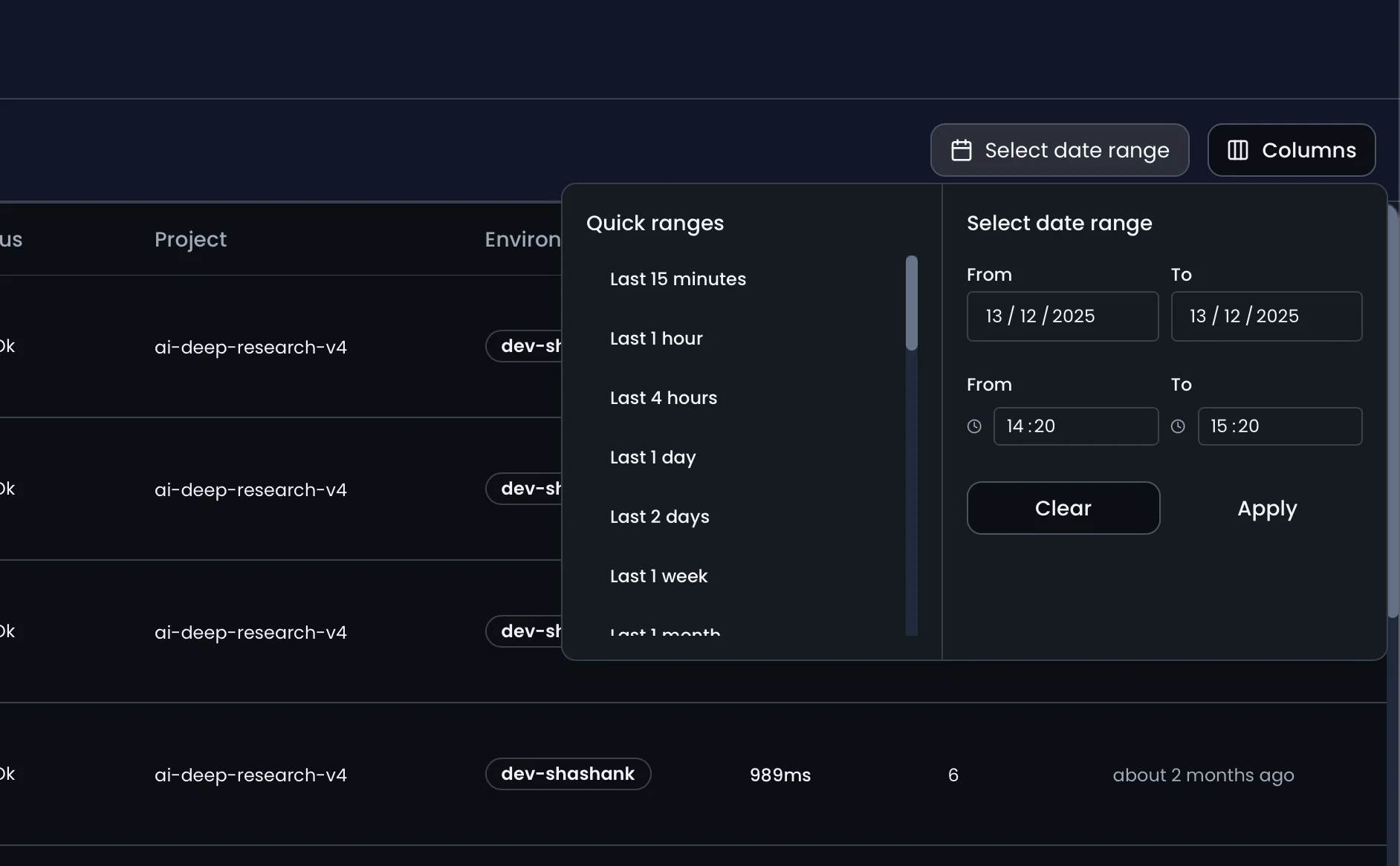This screenshot has width=1400, height=866.
Task: Select Last 1 week quick range
Action: (x=658, y=576)
